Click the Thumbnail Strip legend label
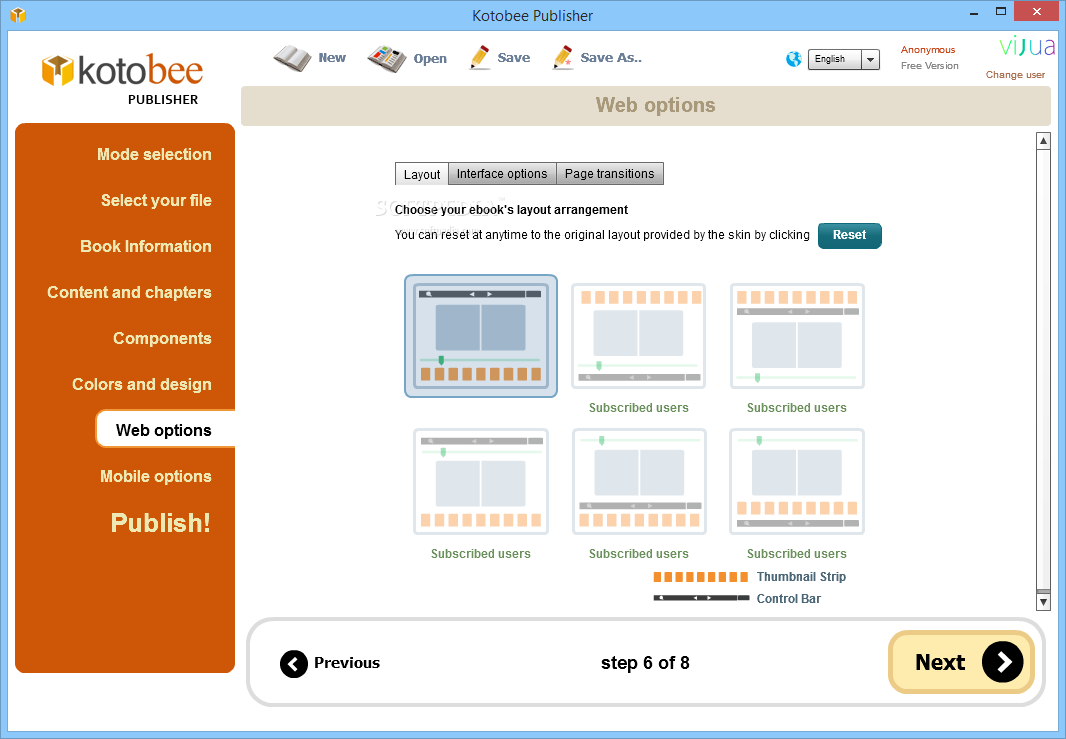Screen dimensions: 1066x739 [801, 577]
